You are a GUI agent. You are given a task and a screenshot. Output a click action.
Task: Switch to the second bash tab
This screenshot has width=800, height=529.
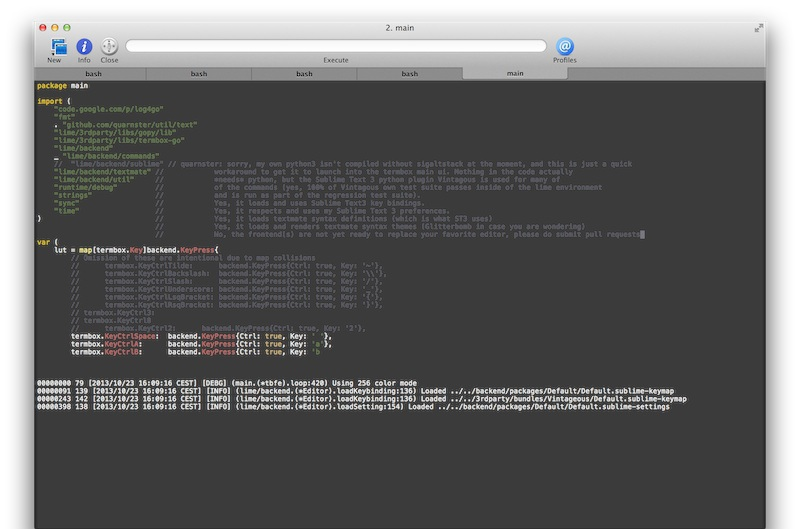point(198,74)
